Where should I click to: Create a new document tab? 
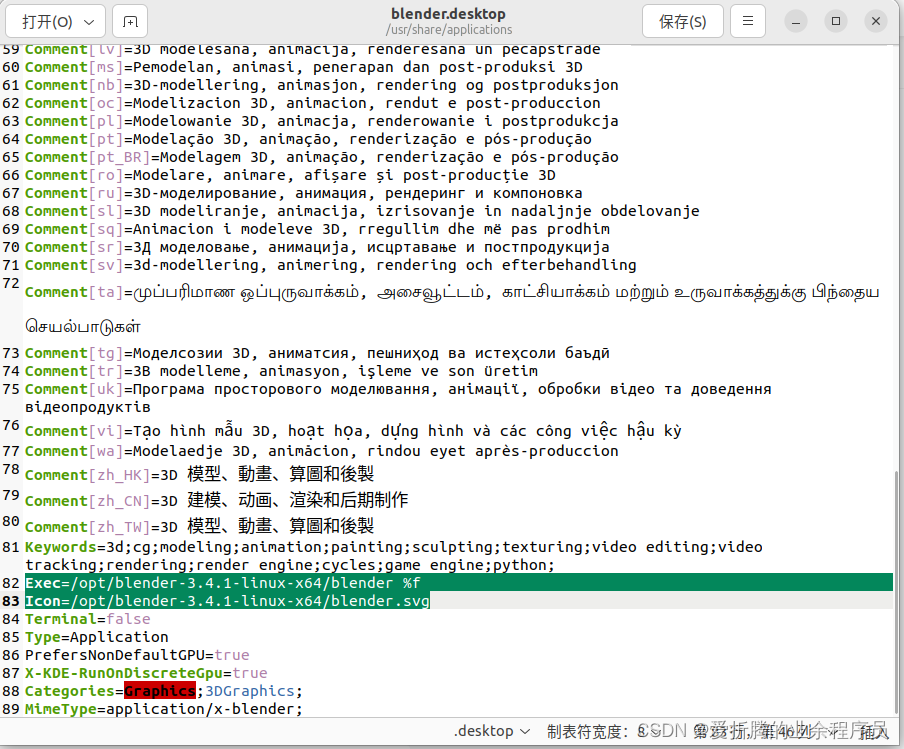point(130,22)
